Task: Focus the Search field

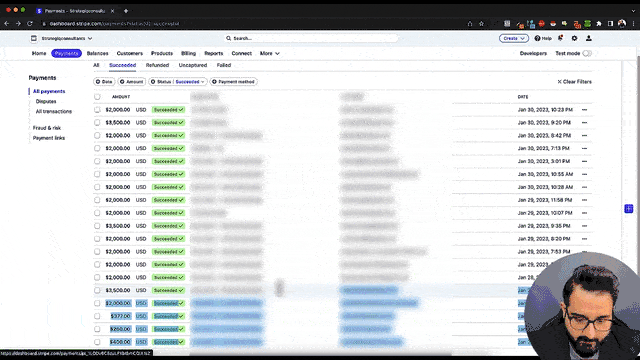Action: (312, 38)
